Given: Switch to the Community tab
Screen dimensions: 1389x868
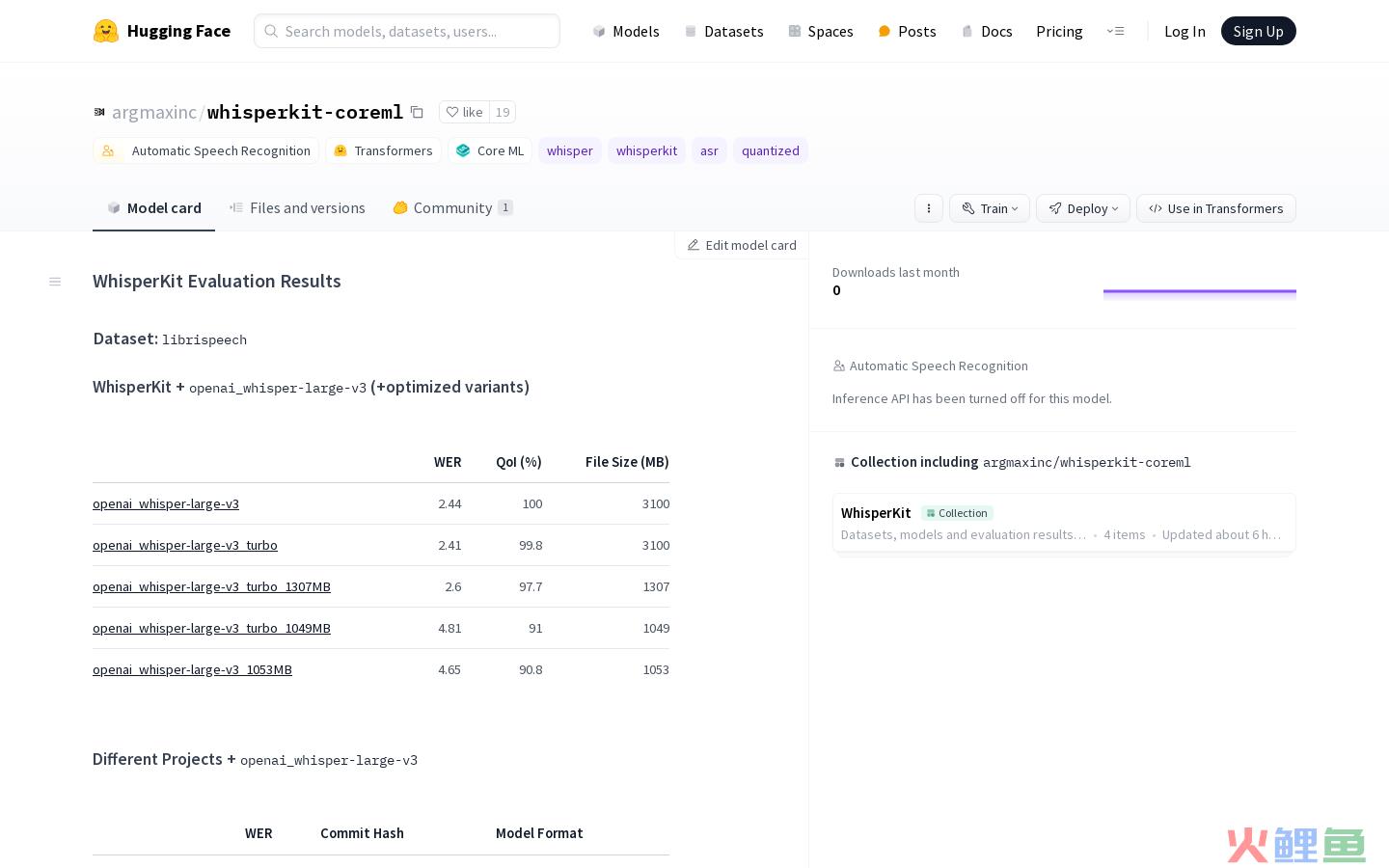Looking at the screenshot, I should (452, 207).
